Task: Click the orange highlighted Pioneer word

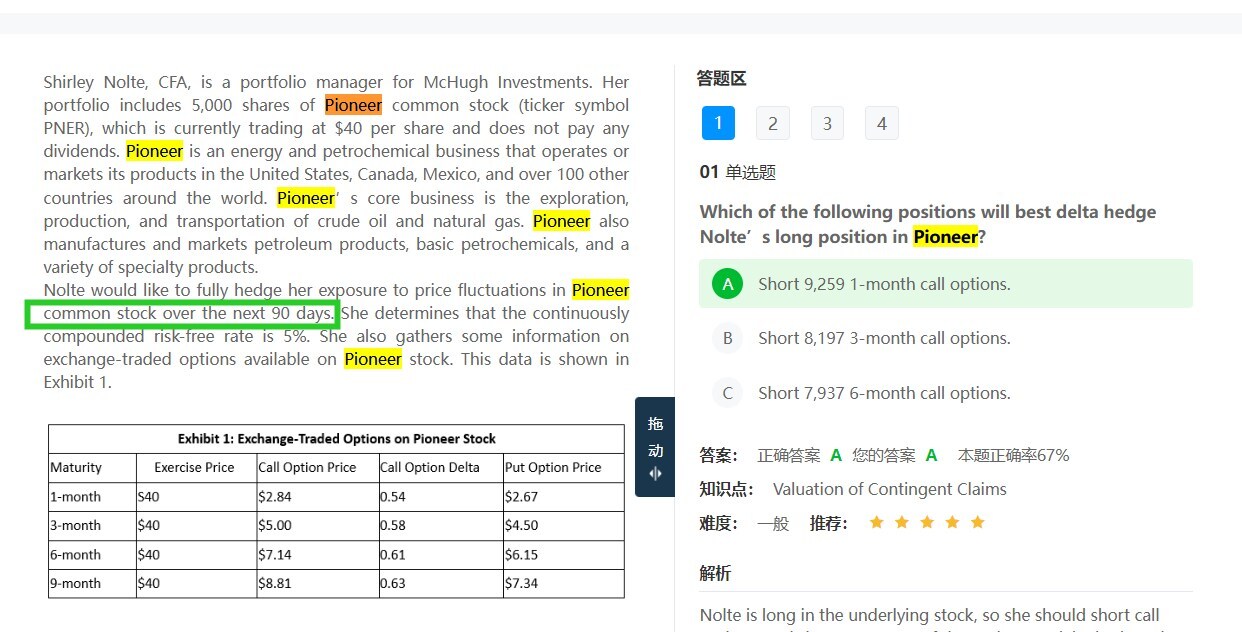Action: (x=353, y=105)
